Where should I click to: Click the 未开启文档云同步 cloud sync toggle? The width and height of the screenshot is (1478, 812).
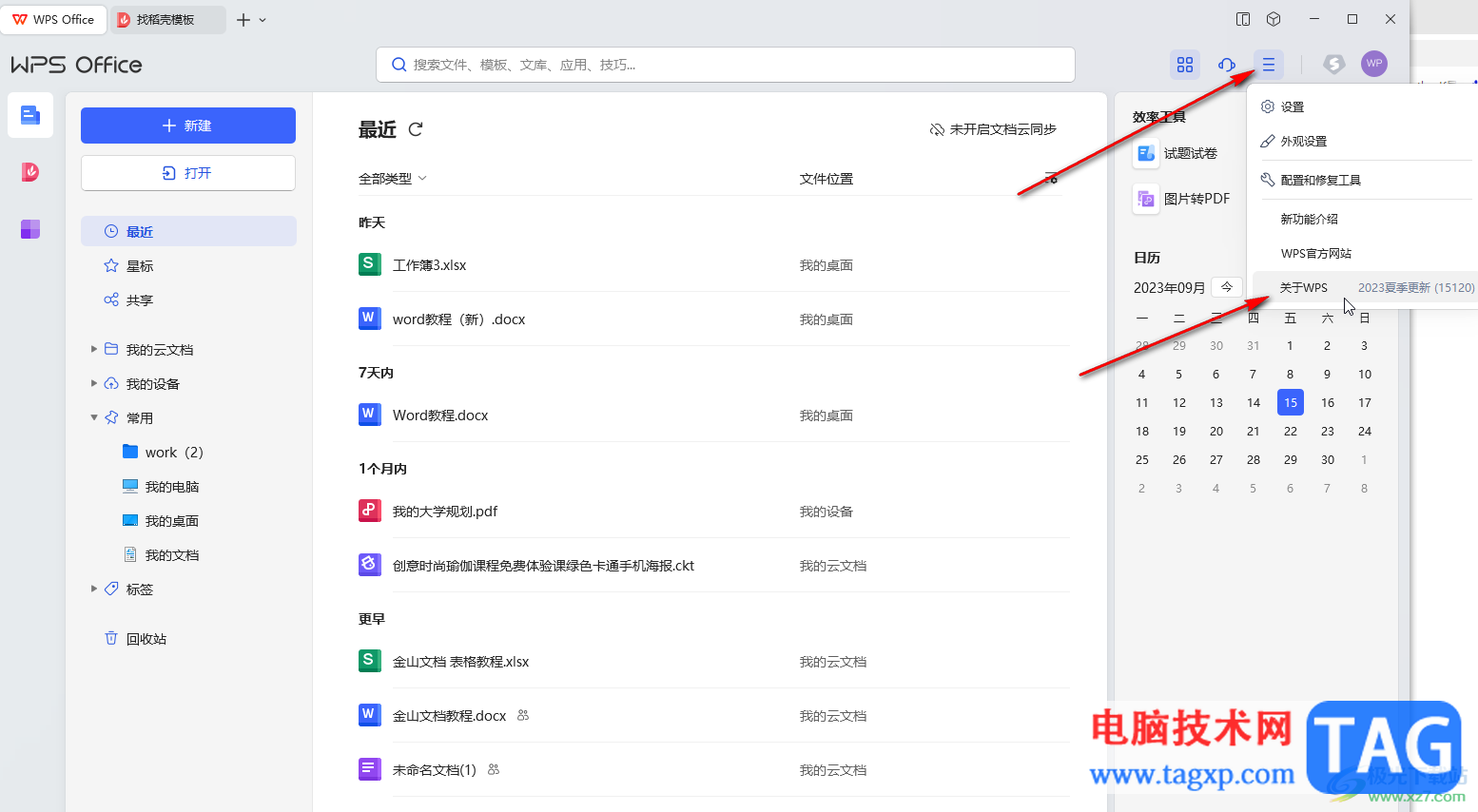pos(993,129)
